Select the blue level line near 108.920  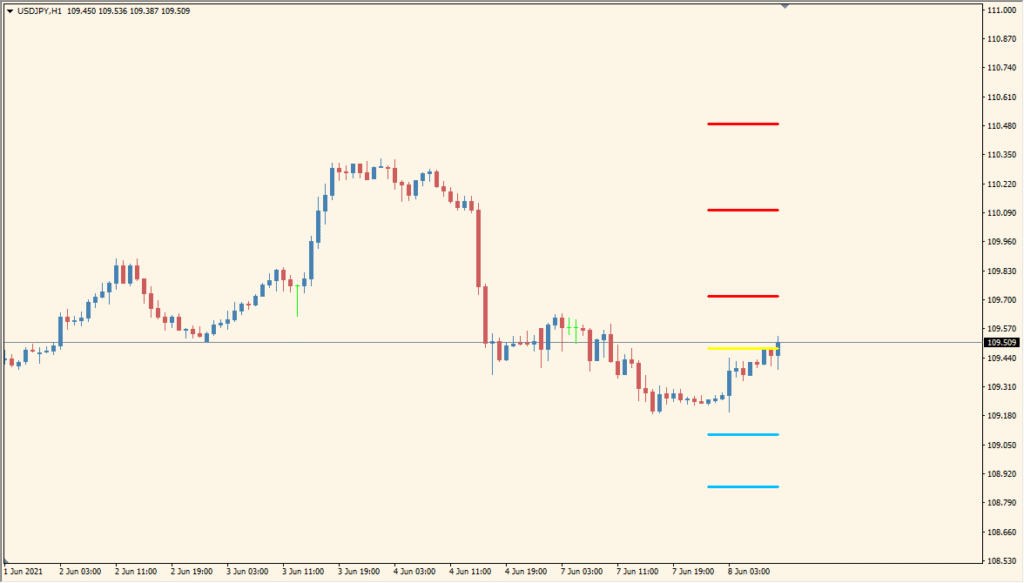(x=743, y=487)
